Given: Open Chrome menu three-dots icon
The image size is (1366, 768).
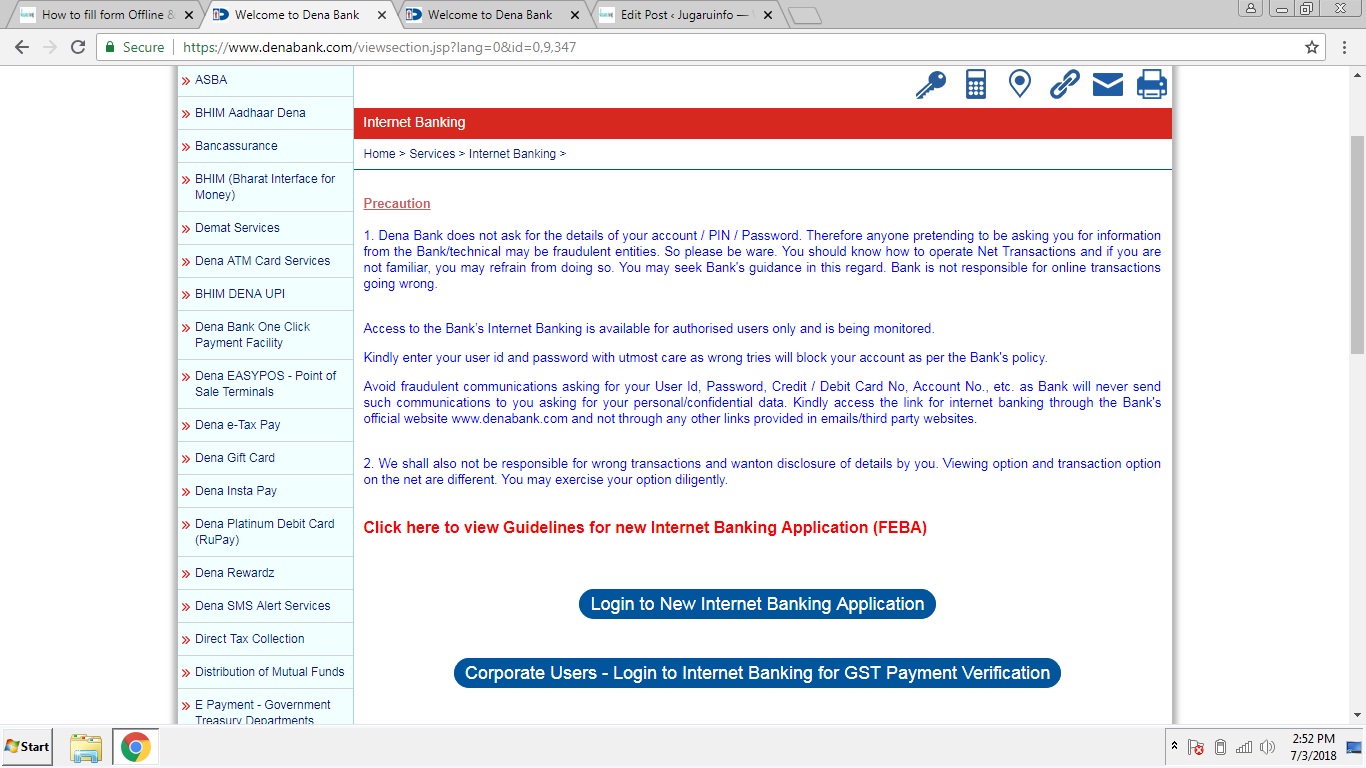Looking at the screenshot, I should pyautogui.click(x=1343, y=47).
